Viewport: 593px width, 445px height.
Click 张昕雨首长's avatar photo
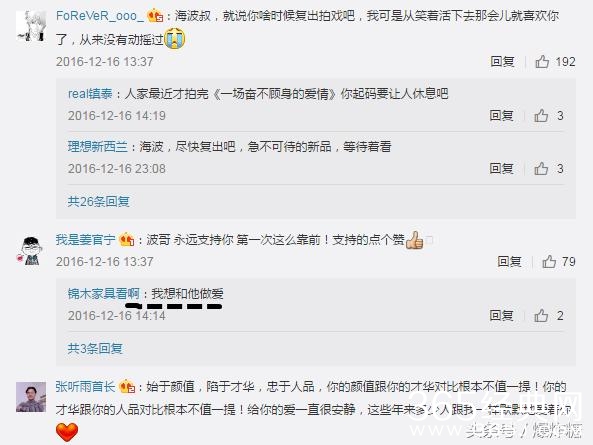pyautogui.click(x=31, y=397)
